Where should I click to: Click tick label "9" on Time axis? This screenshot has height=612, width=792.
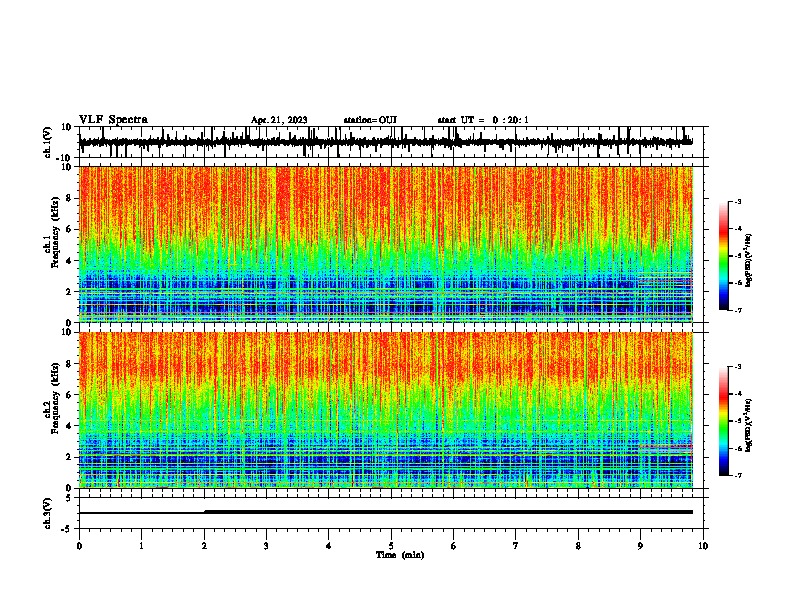pos(640,546)
